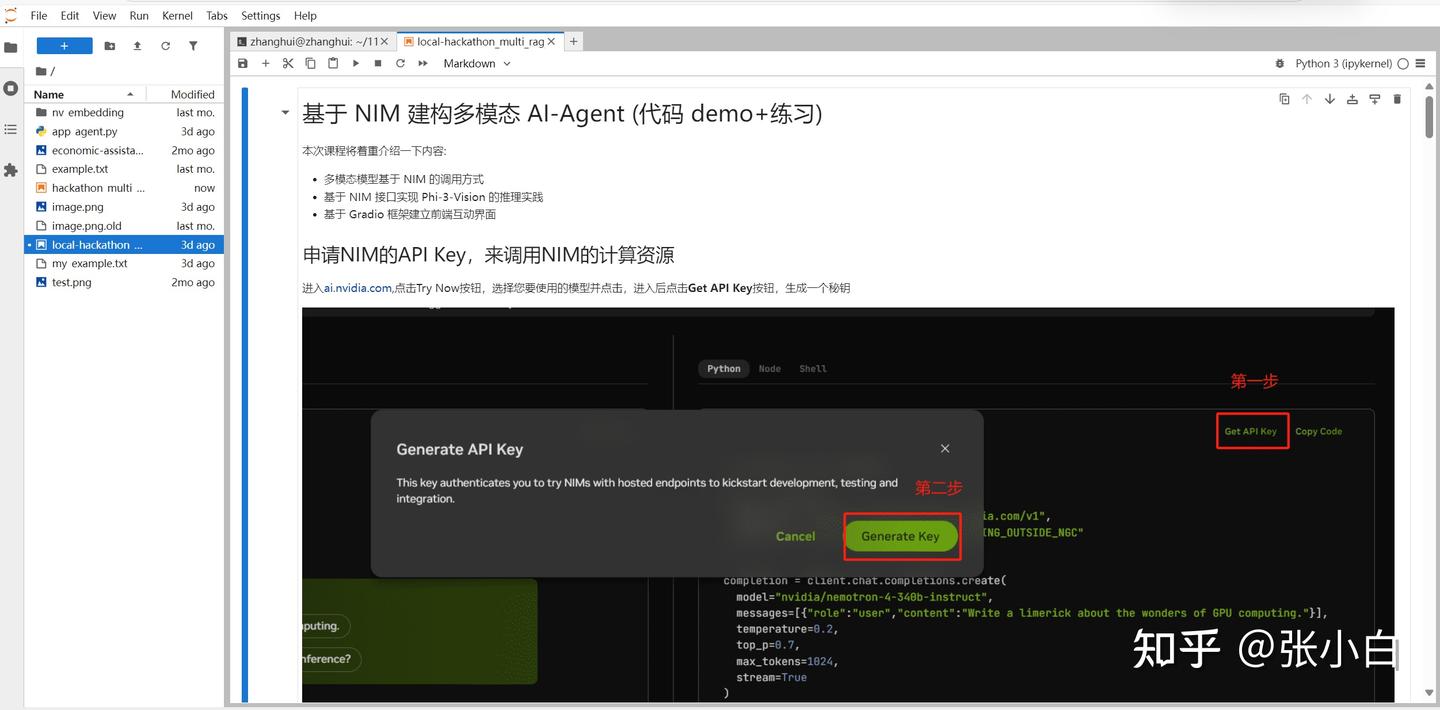Open the Kernel menu
Image resolution: width=1440 pixels, height=710 pixels.
(x=178, y=15)
